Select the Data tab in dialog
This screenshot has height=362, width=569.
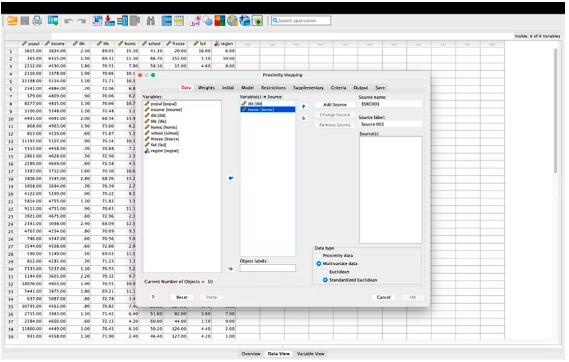coord(186,88)
